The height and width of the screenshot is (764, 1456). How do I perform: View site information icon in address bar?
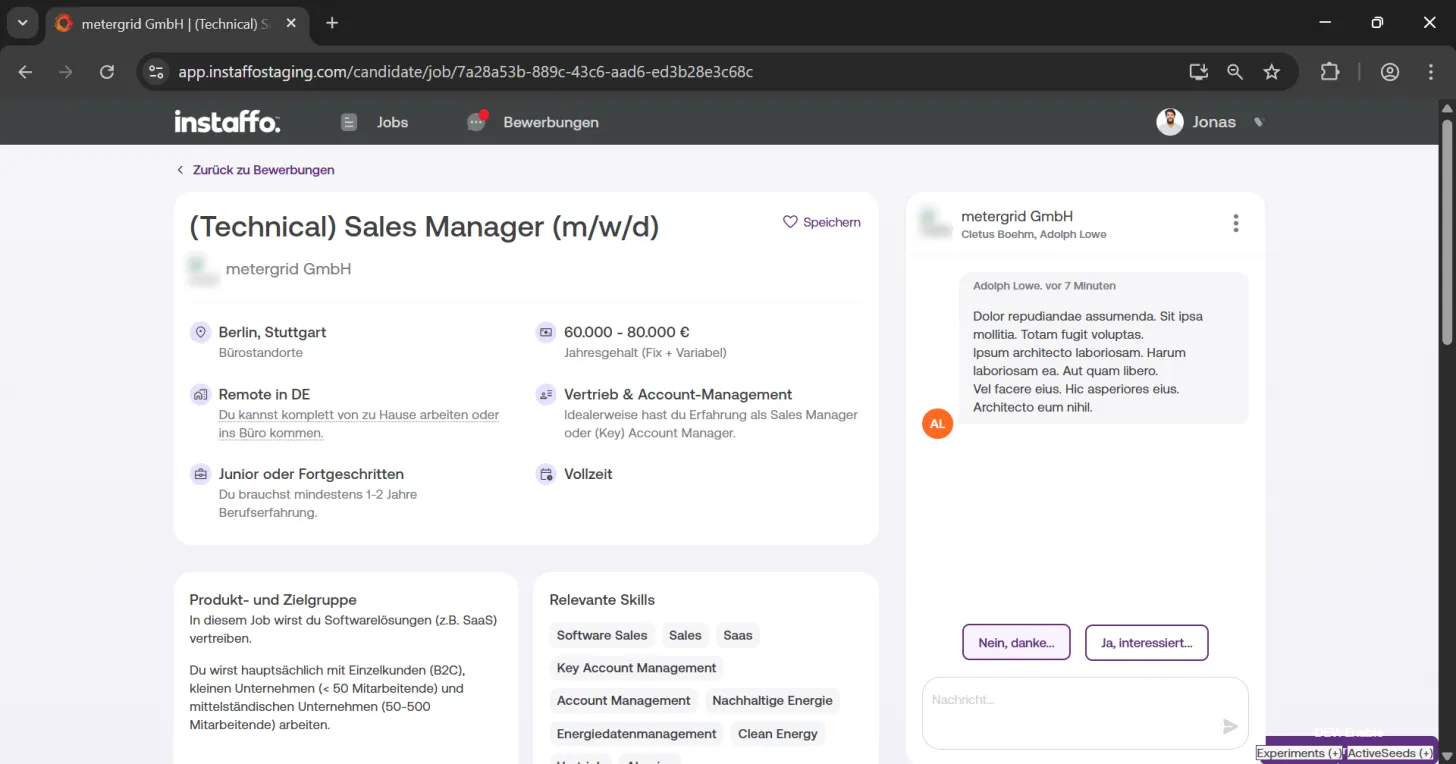coord(155,72)
